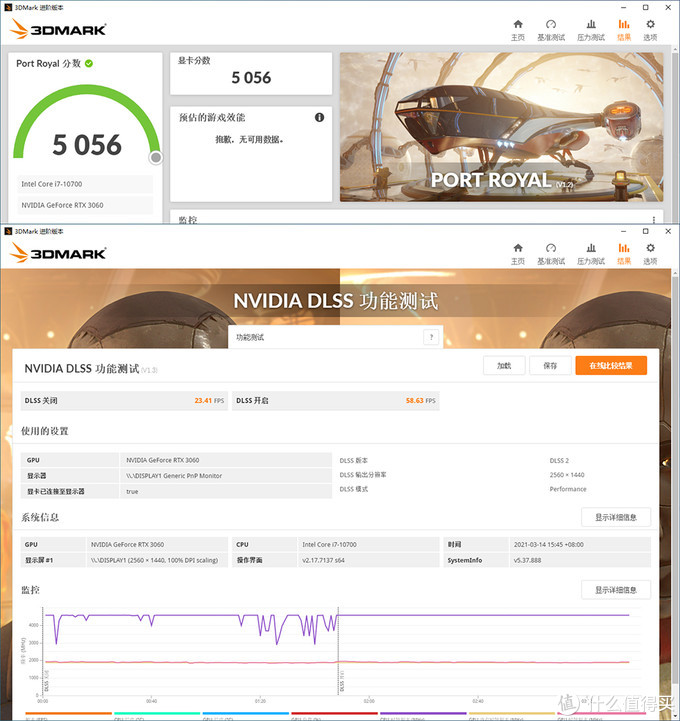Click the gray knob on the score gauge
The image size is (680, 721).
coord(156,157)
